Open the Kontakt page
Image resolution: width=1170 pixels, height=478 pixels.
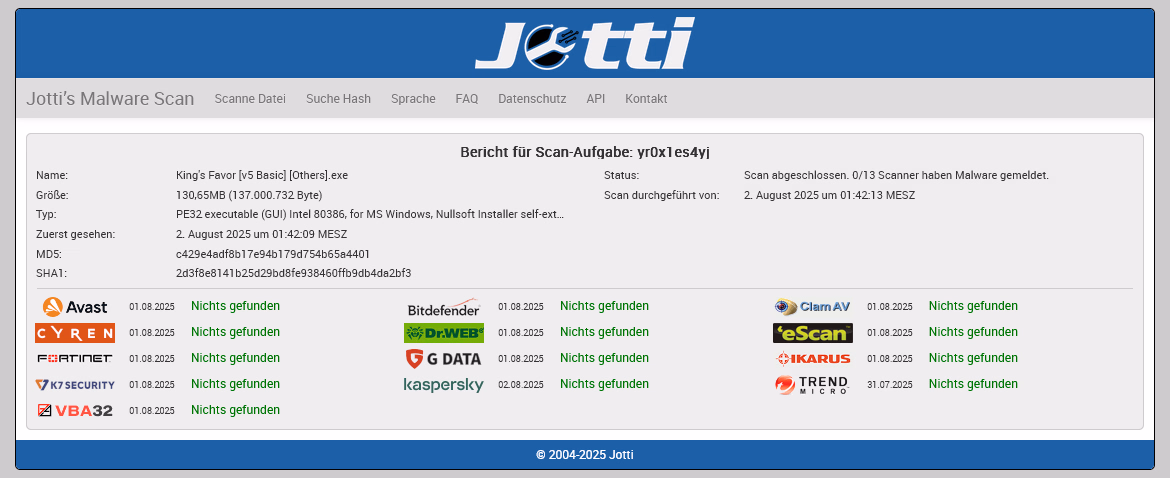pyautogui.click(x=646, y=98)
